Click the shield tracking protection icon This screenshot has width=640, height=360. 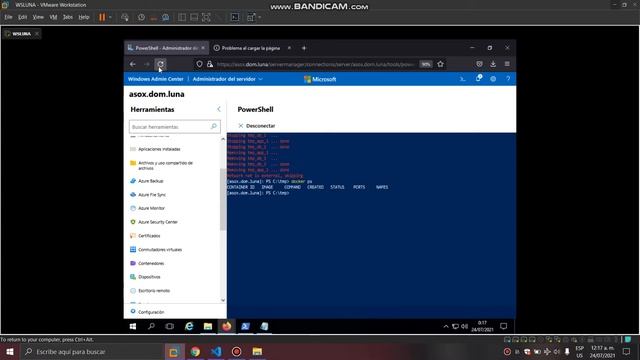[x=199, y=64]
